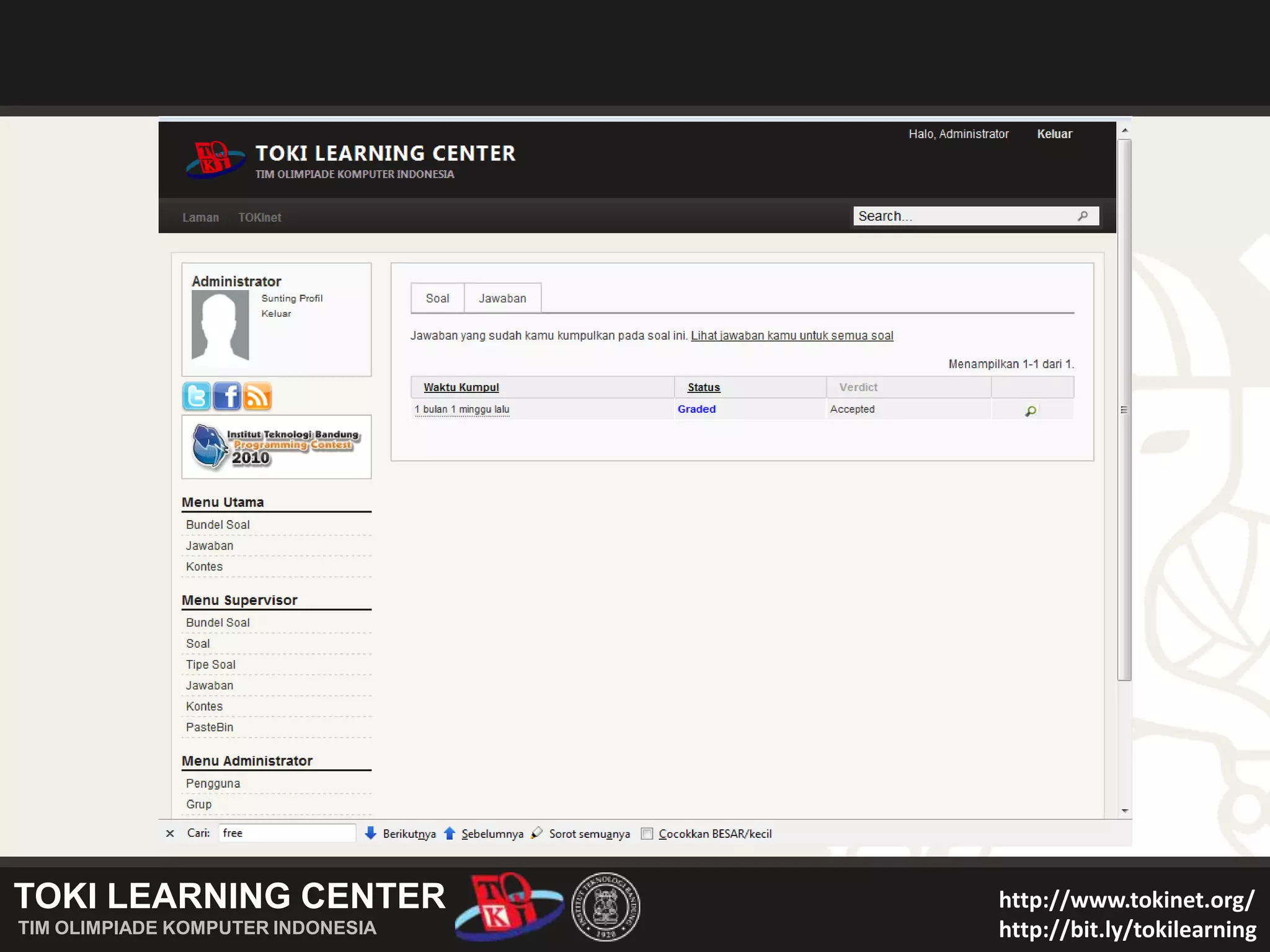The width and height of the screenshot is (1270, 952).
Task: Sort by Waktu Kumpul column header
Action: [461, 387]
